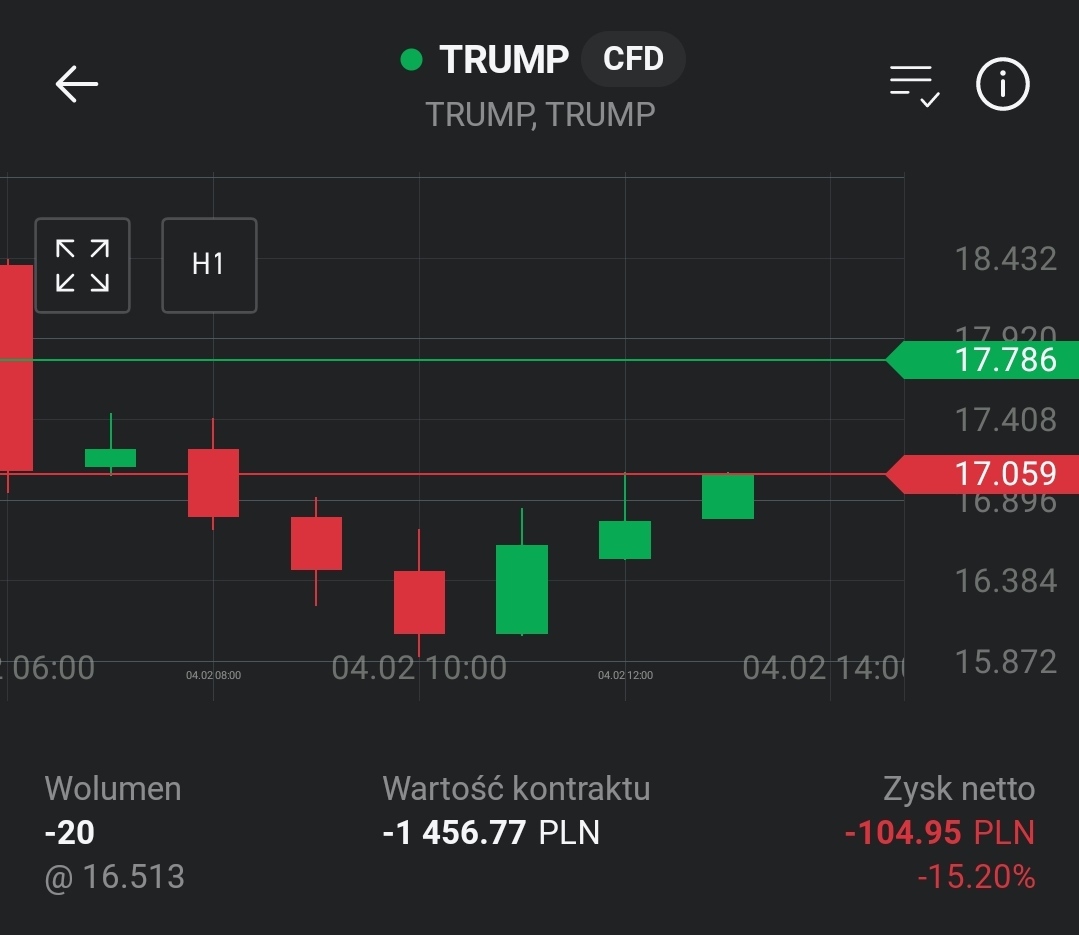This screenshot has height=935, width=1079.
Task: Click the red 17.059 price tag
Action: 983,473
